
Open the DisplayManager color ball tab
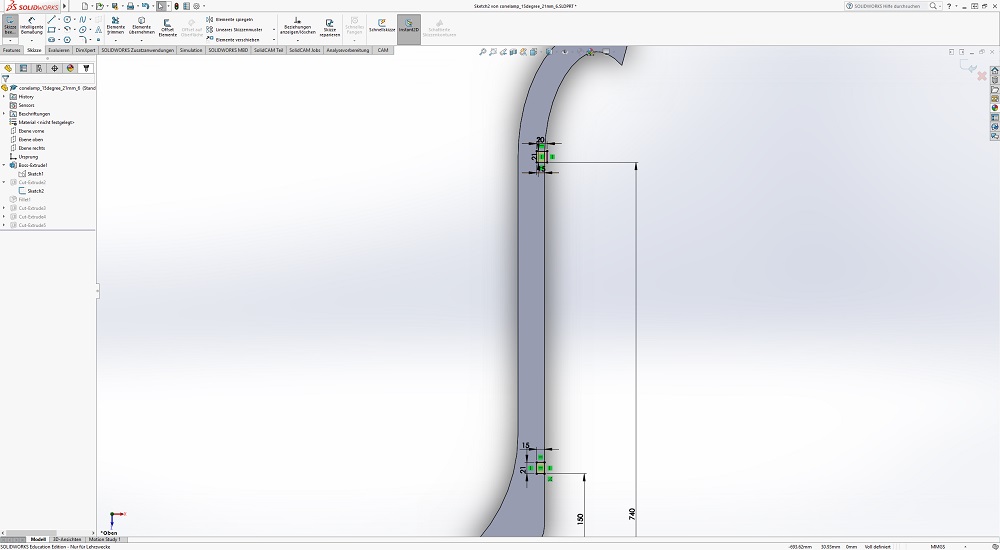(70, 68)
